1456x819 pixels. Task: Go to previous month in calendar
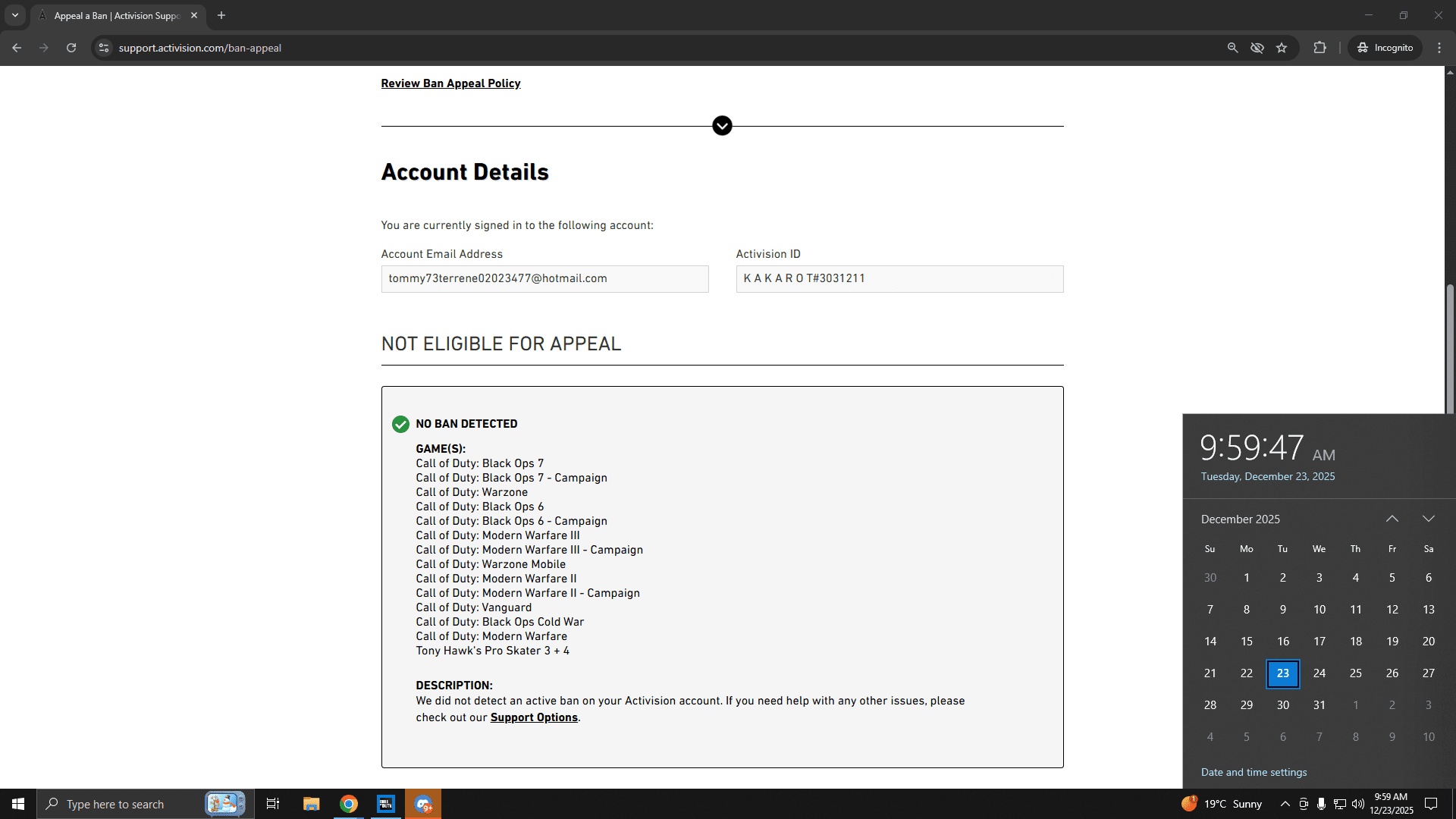1392,519
